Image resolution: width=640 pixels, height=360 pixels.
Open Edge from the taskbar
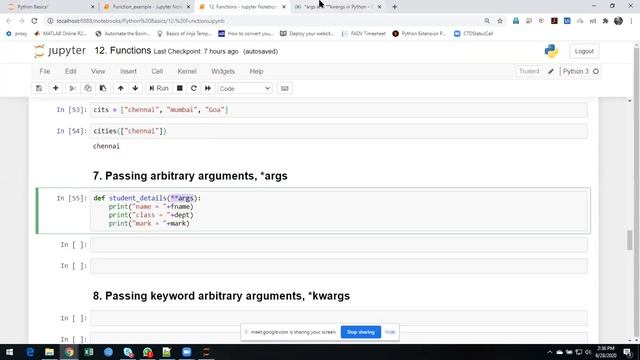[30, 352]
